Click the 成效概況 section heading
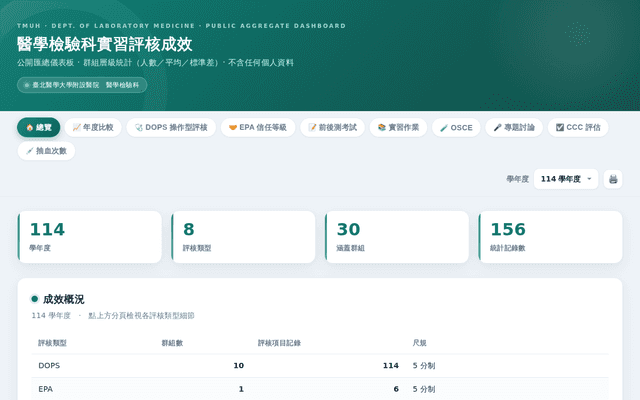640x400 pixels. (63, 299)
